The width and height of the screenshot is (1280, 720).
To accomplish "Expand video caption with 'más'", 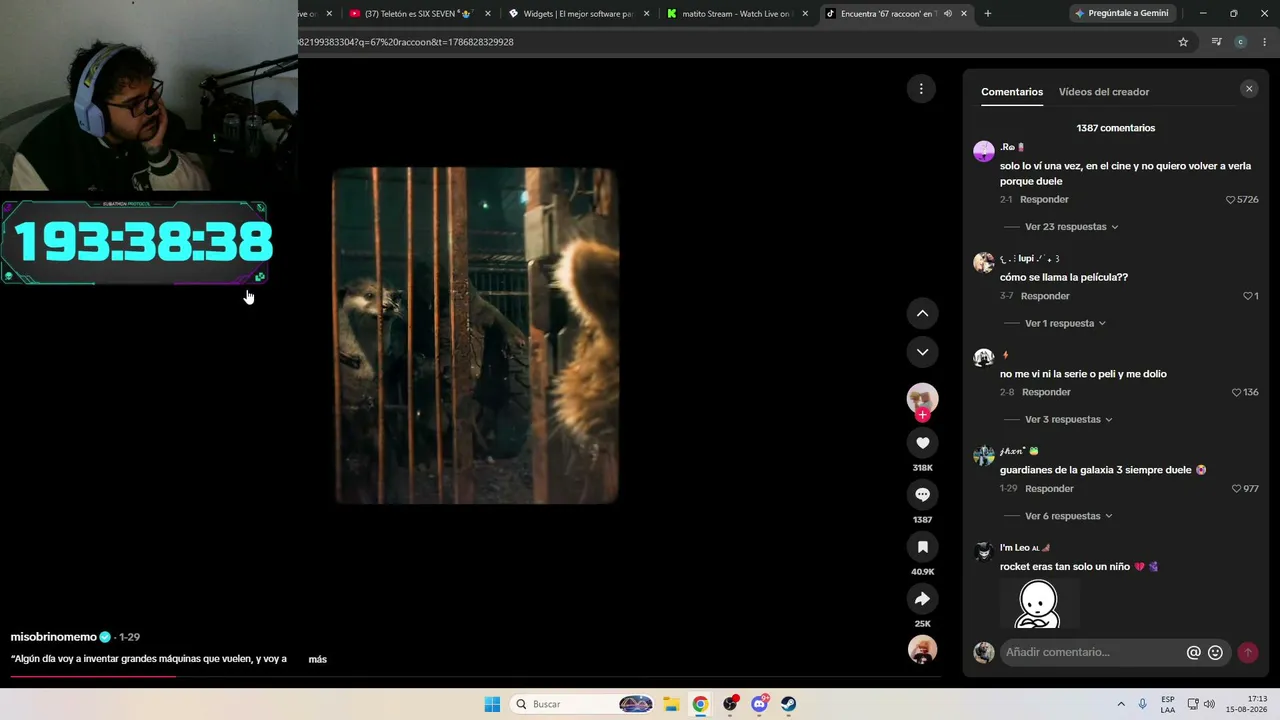I will (x=318, y=659).
